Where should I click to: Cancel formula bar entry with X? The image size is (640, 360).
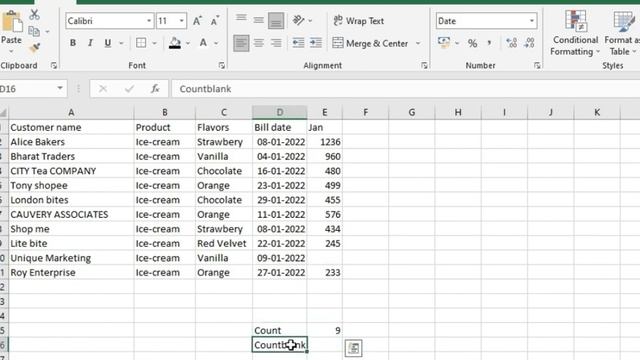pos(103,89)
